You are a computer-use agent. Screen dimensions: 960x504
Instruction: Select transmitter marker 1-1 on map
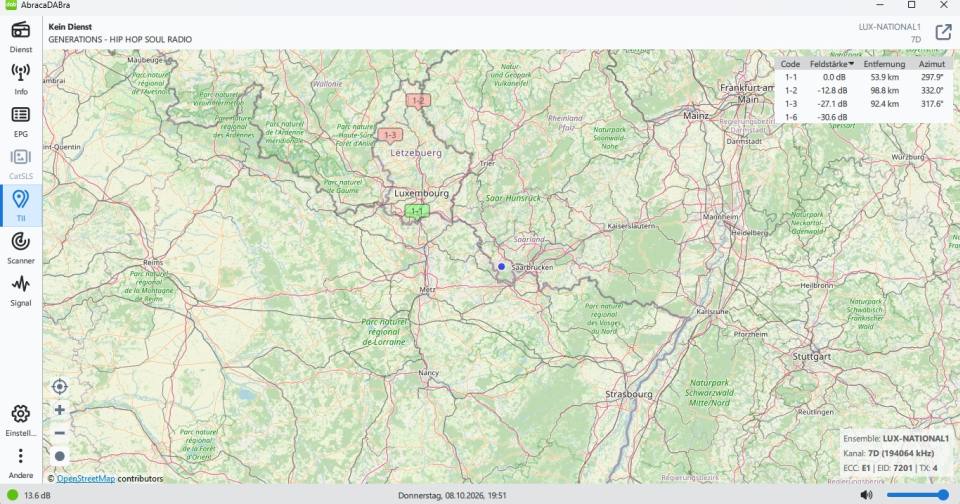(x=417, y=212)
